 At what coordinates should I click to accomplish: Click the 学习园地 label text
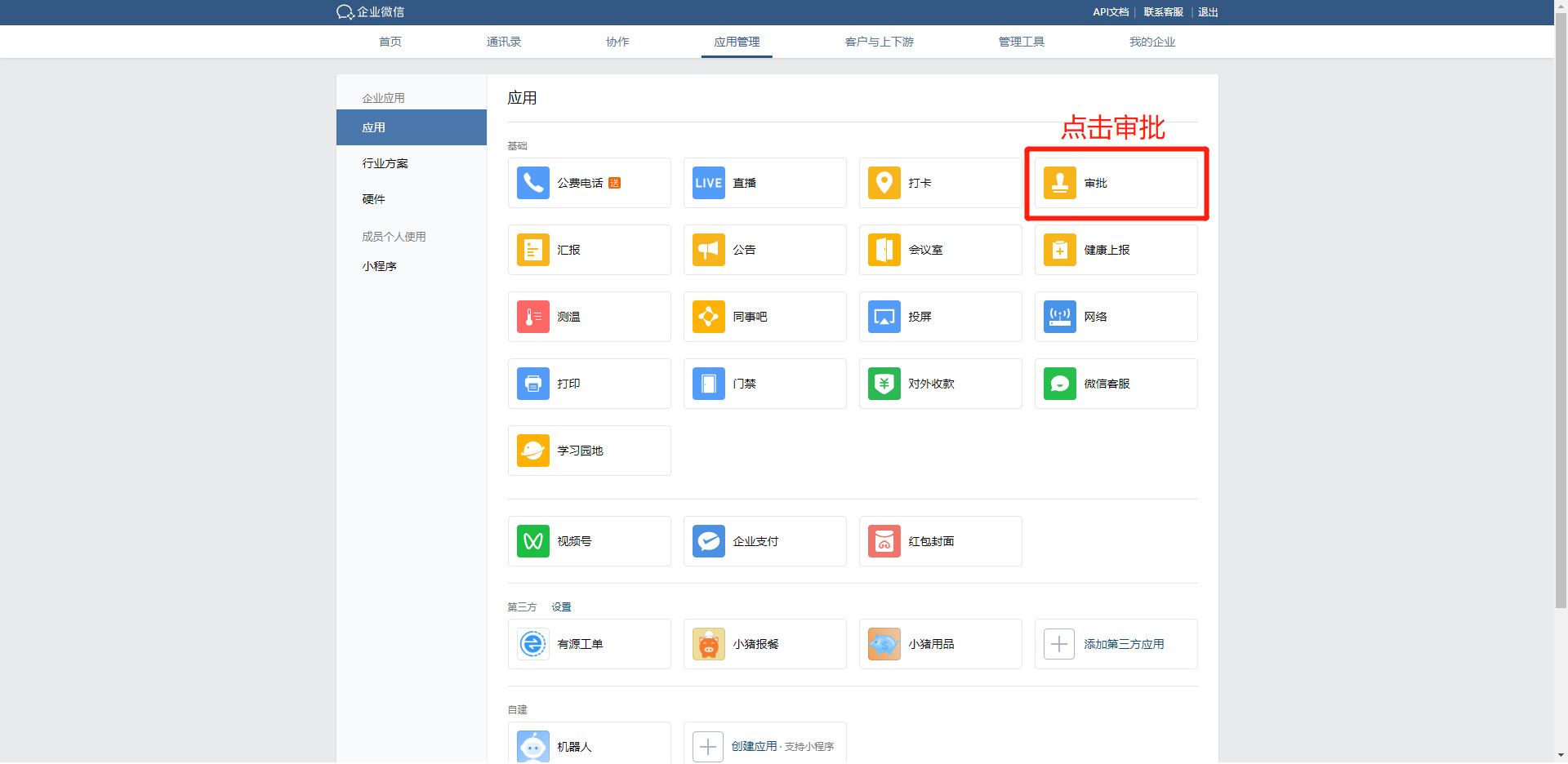(580, 451)
